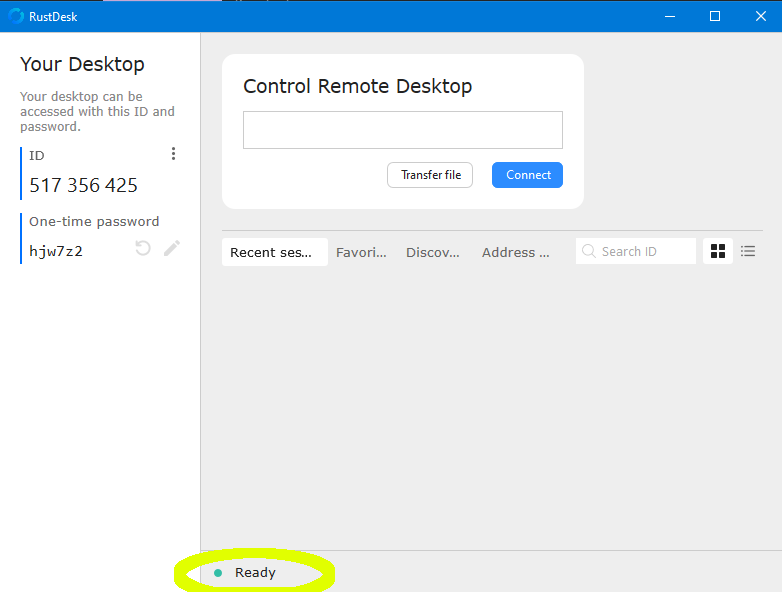Focus the remote desktop ID input field

[x=402, y=130]
